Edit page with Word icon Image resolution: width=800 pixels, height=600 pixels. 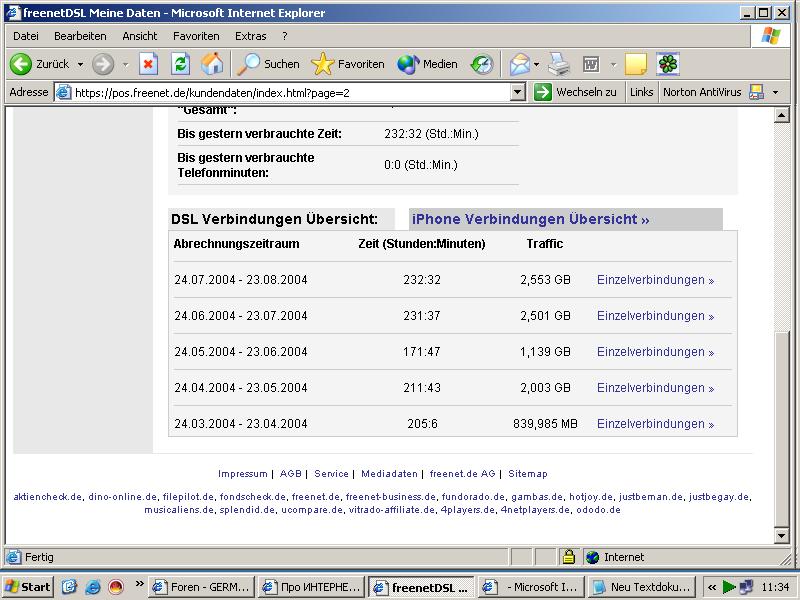point(591,64)
